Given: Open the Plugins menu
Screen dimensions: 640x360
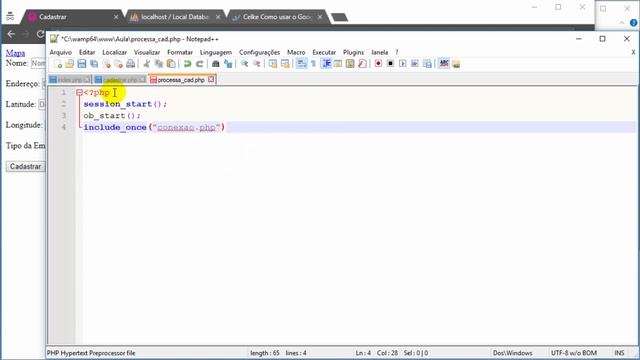Looking at the screenshot, I should (x=353, y=52).
